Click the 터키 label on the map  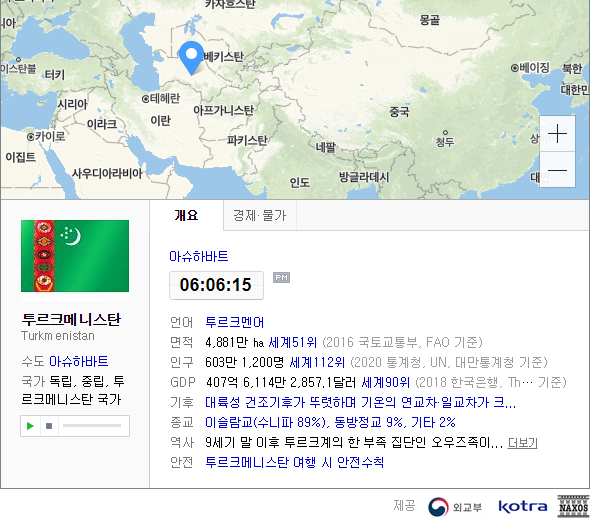point(55,75)
